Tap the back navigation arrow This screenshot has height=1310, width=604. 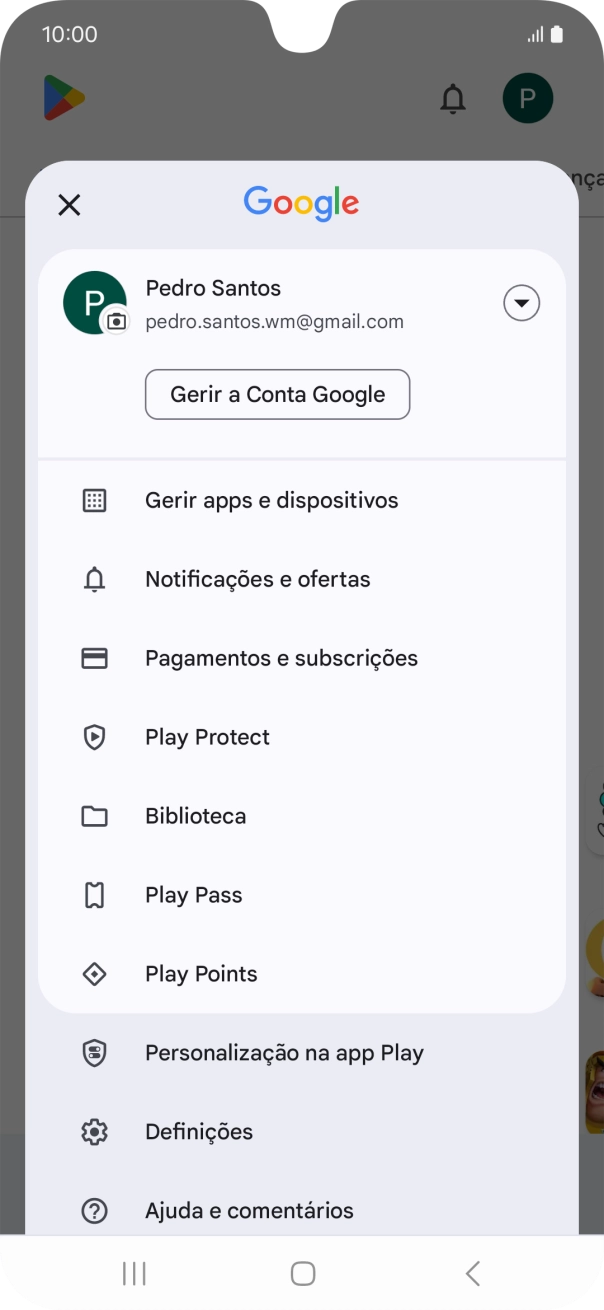[x=472, y=1273]
